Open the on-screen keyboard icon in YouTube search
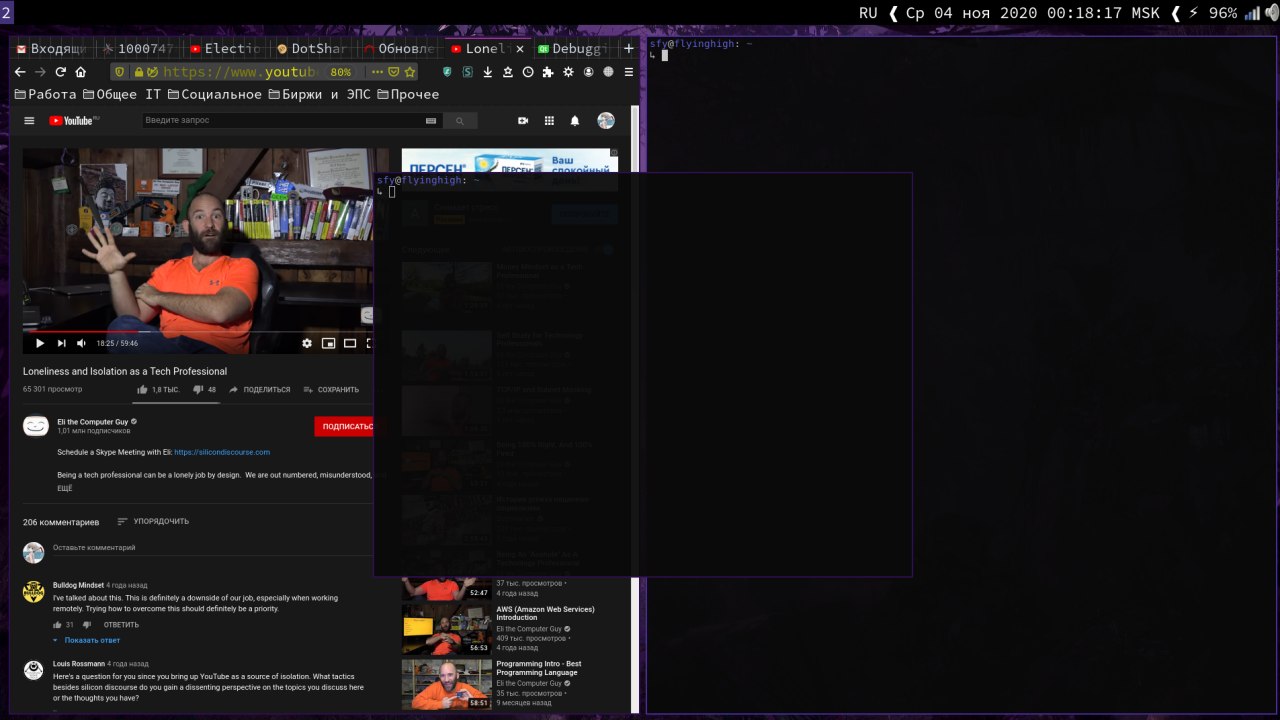The height and width of the screenshot is (720, 1280). point(431,120)
